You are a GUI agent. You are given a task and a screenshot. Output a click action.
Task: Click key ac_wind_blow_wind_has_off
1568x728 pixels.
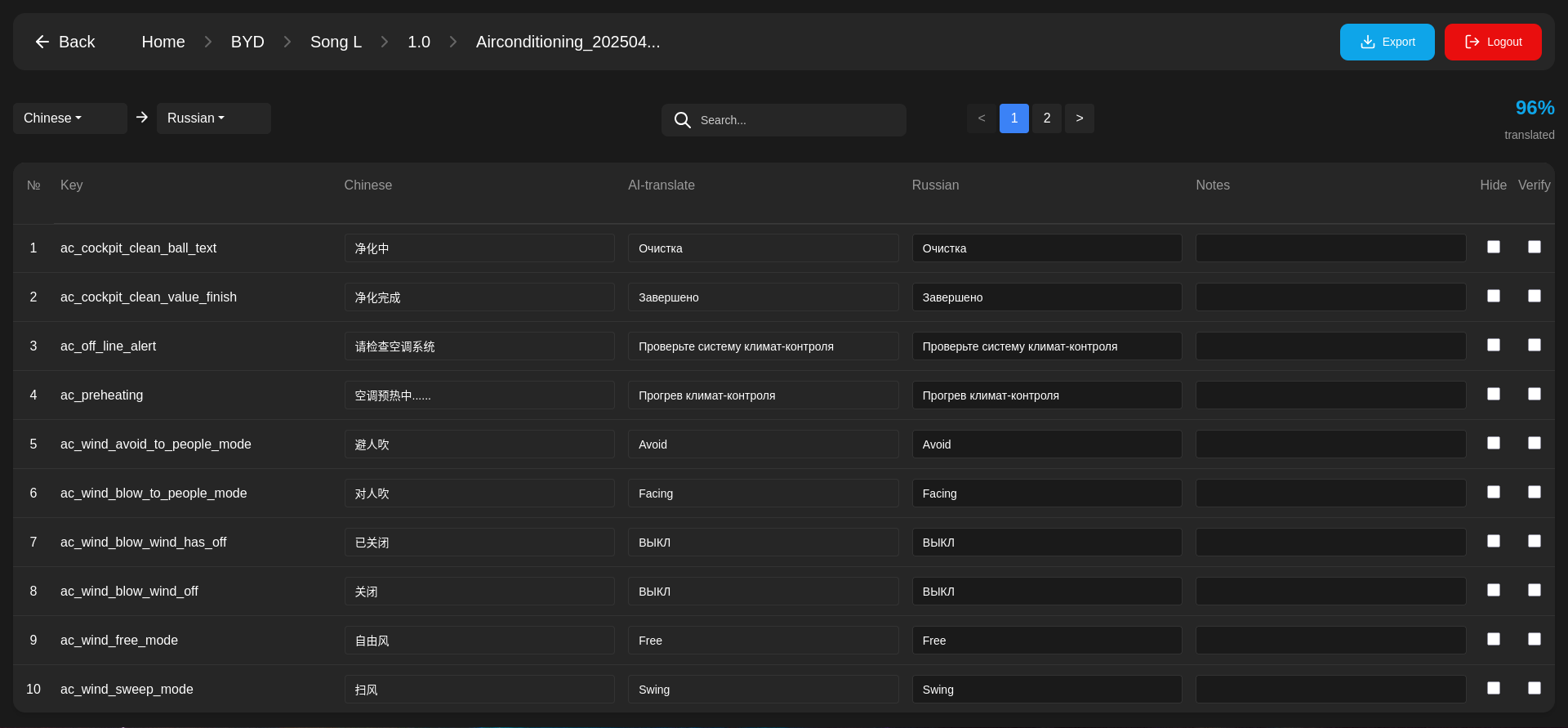tap(144, 542)
